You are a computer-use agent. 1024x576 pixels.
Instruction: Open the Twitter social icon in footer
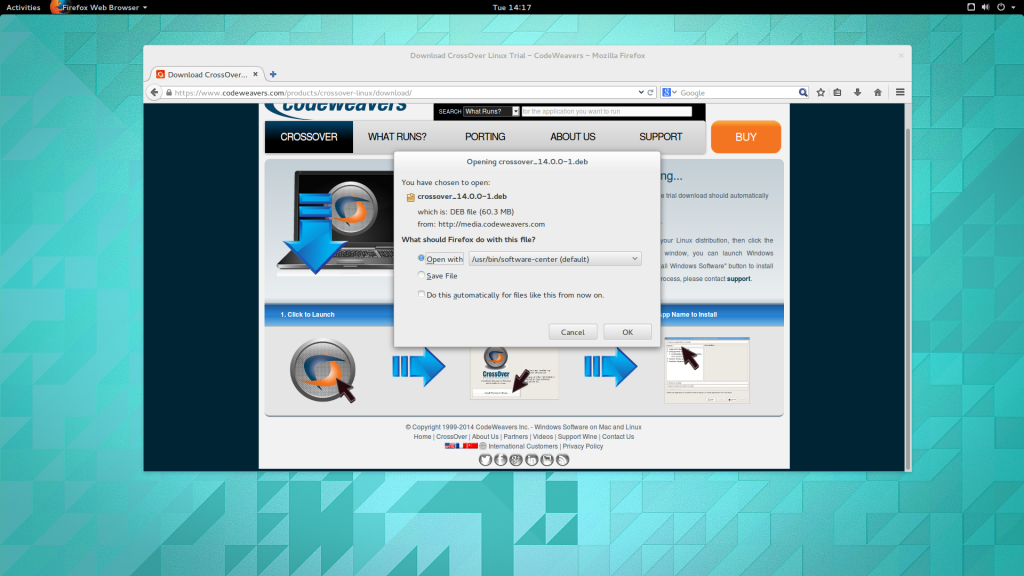coord(485,460)
